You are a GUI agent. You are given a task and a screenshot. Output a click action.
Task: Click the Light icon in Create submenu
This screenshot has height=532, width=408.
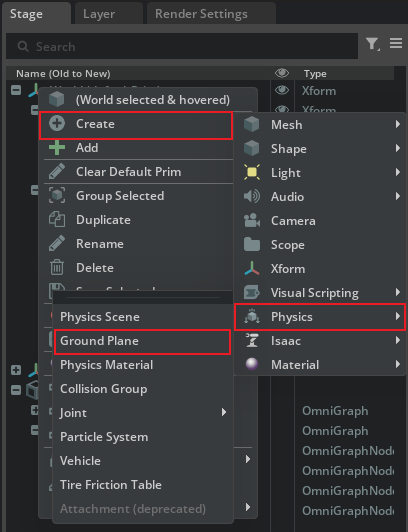click(x=252, y=172)
